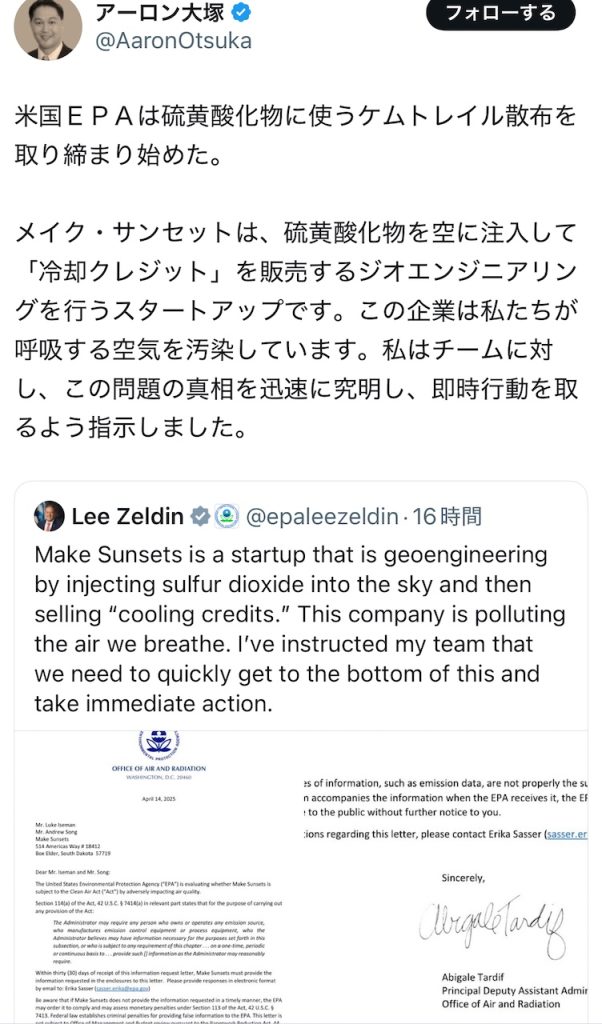602x1024 pixels.
Task: Open the signature page image by Abigale Tardif
Action: point(445,877)
